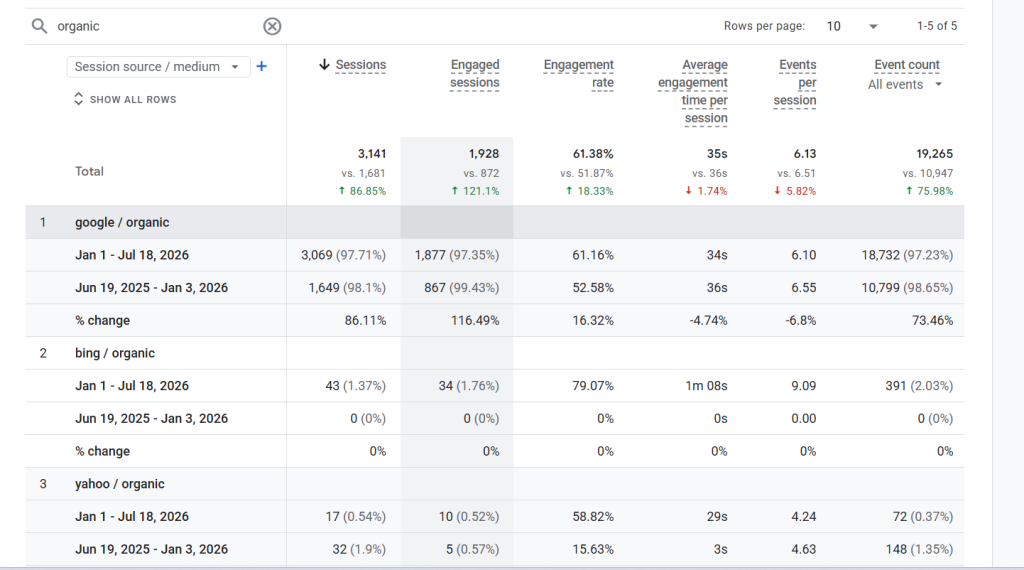
Task: Click bing event count 391 (2.03%)
Action: pyautogui.click(x=919, y=386)
